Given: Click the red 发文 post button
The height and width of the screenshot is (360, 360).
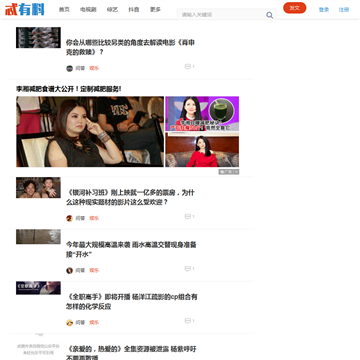Looking at the screenshot, I should 295,8.
